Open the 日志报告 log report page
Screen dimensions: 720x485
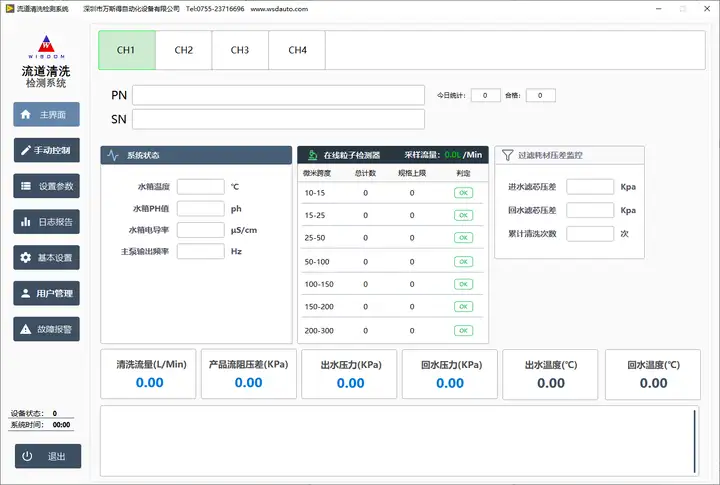pyautogui.click(x=46, y=222)
